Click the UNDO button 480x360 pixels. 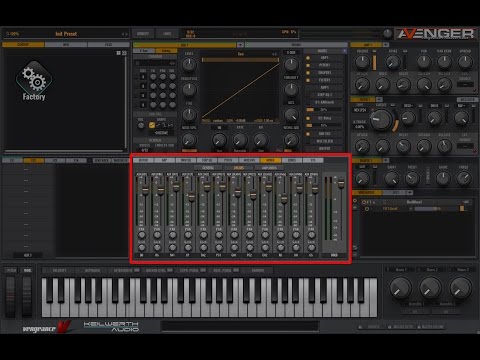(167, 34)
